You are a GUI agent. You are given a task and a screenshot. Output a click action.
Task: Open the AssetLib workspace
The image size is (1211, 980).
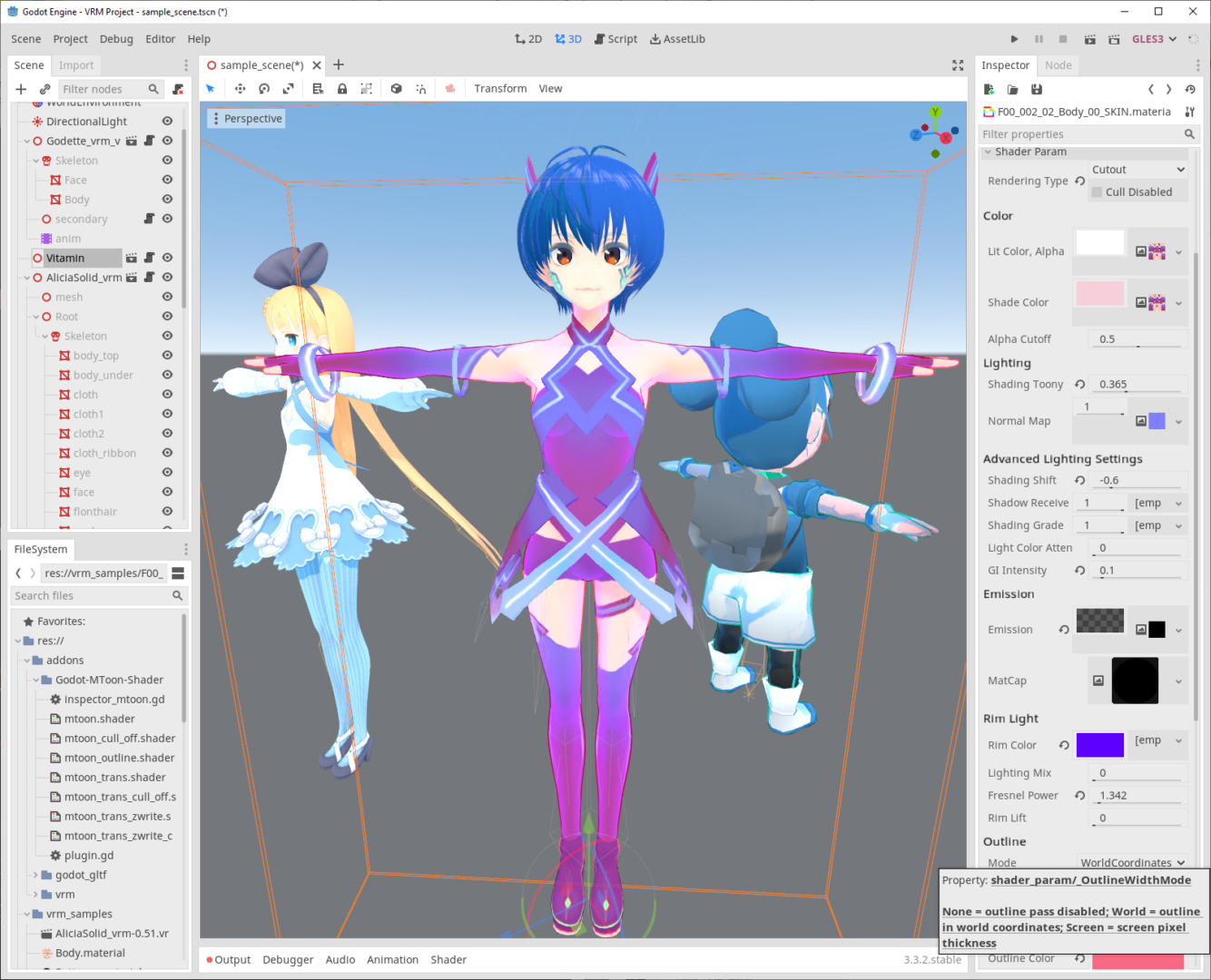[x=678, y=39]
